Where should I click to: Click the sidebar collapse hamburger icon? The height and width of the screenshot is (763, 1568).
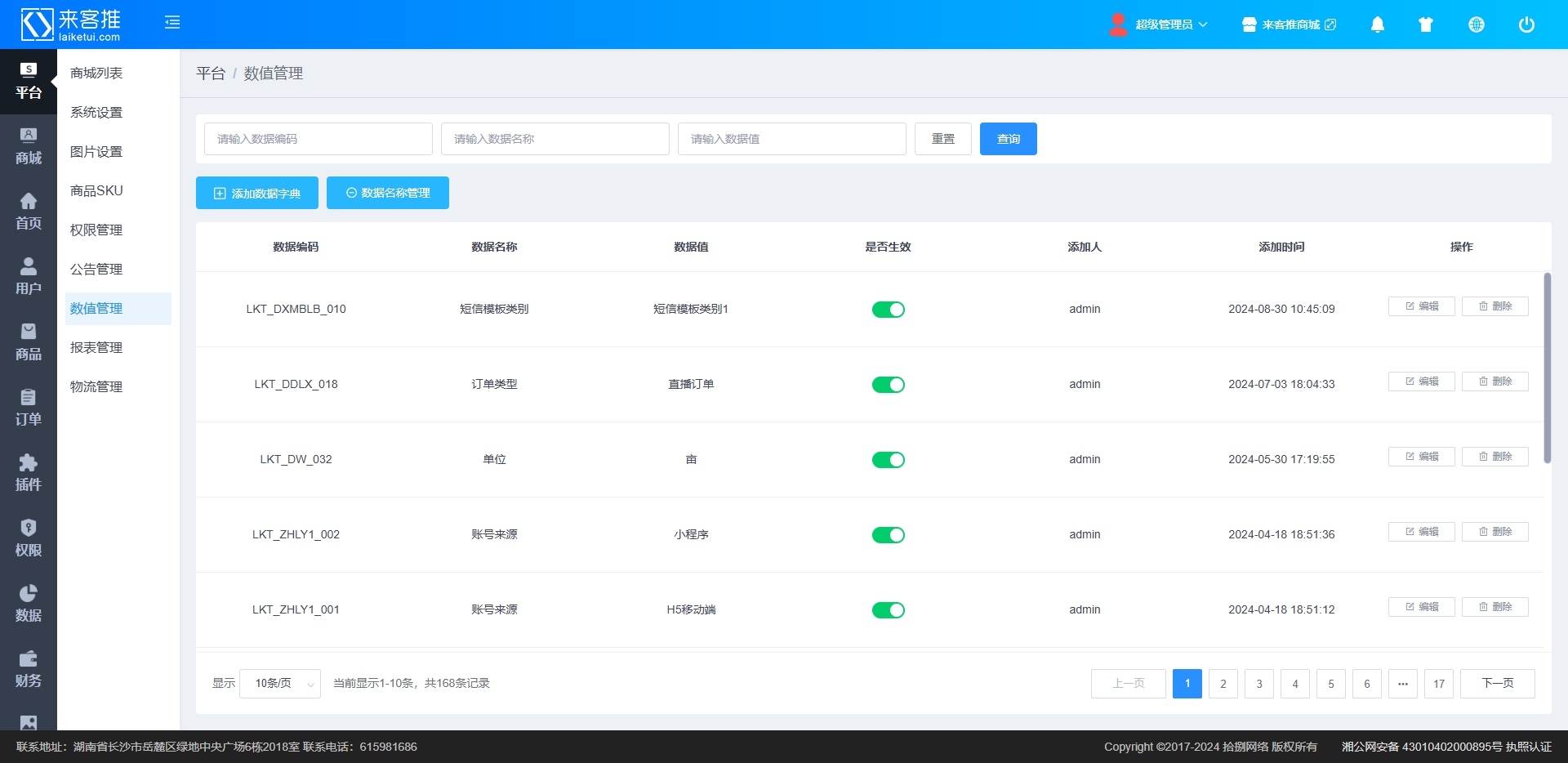pos(172,23)
